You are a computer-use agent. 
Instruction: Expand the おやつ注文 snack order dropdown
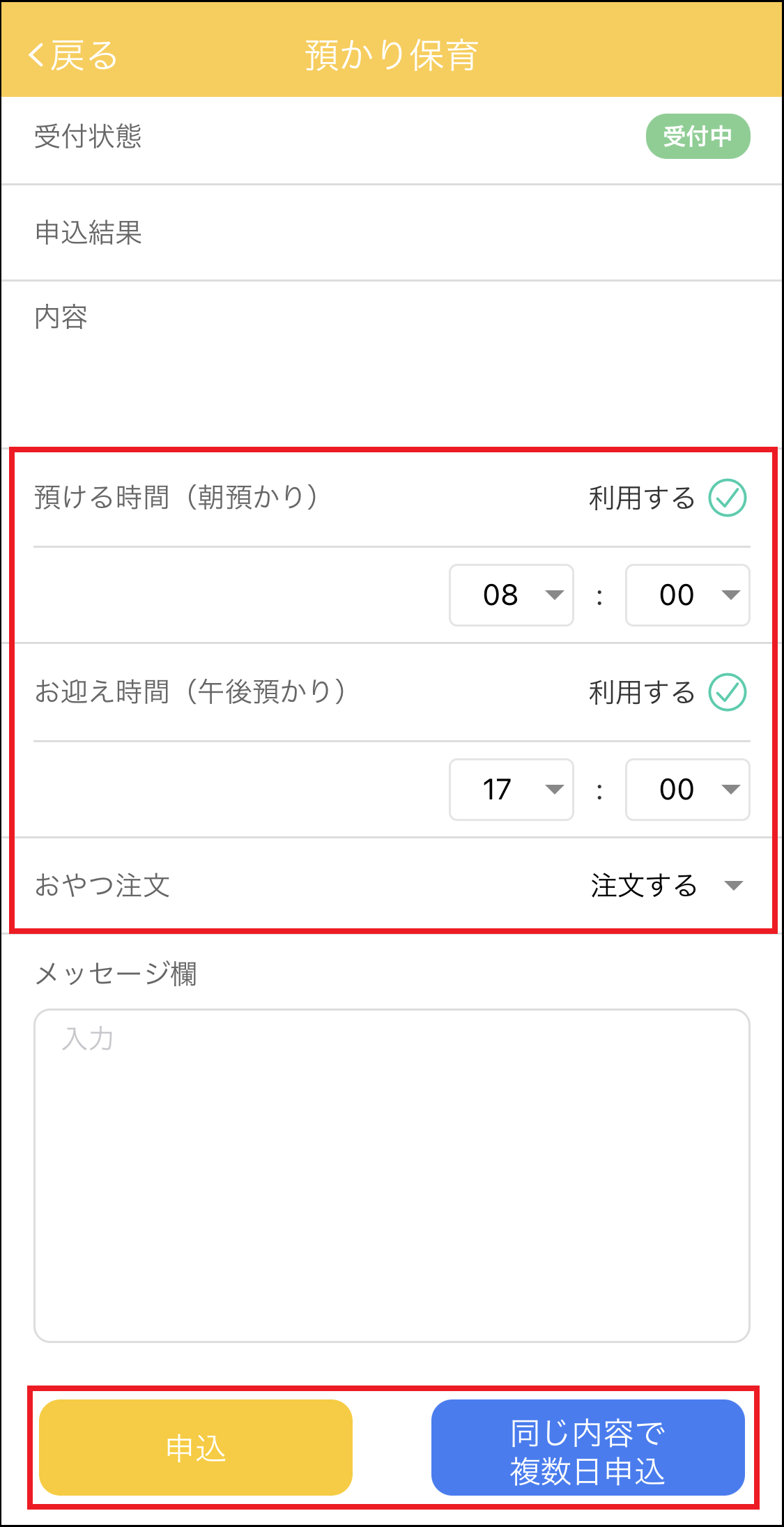[733, 886]
